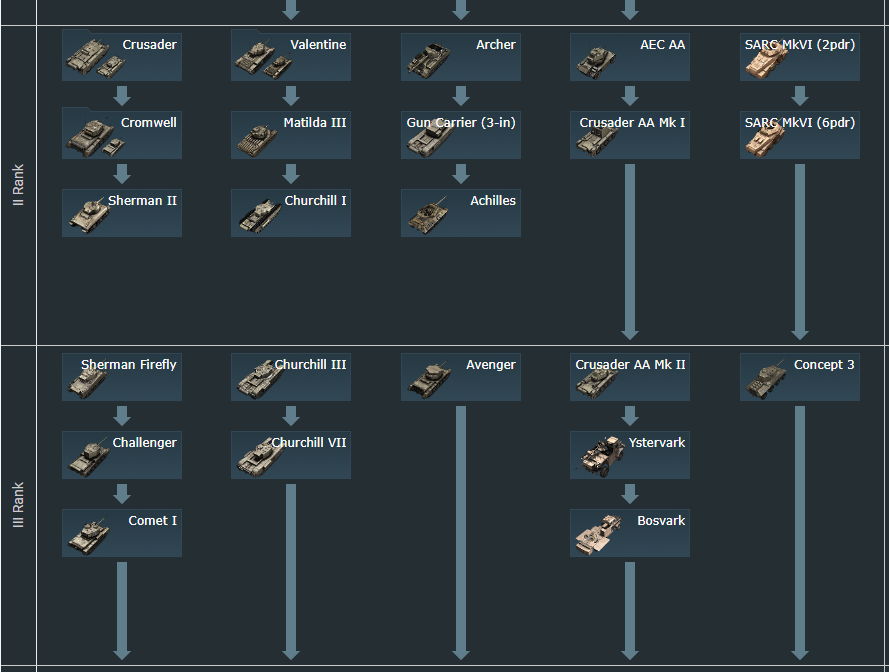Select the Sherman Firefly tank
Viewport: 889px width, 672px height.
122,376
